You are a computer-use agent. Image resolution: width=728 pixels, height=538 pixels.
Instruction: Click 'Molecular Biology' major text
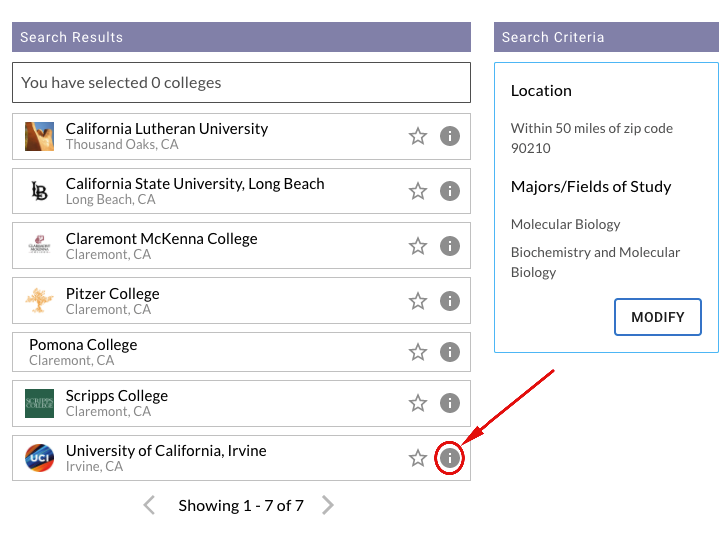pos(566,224)
